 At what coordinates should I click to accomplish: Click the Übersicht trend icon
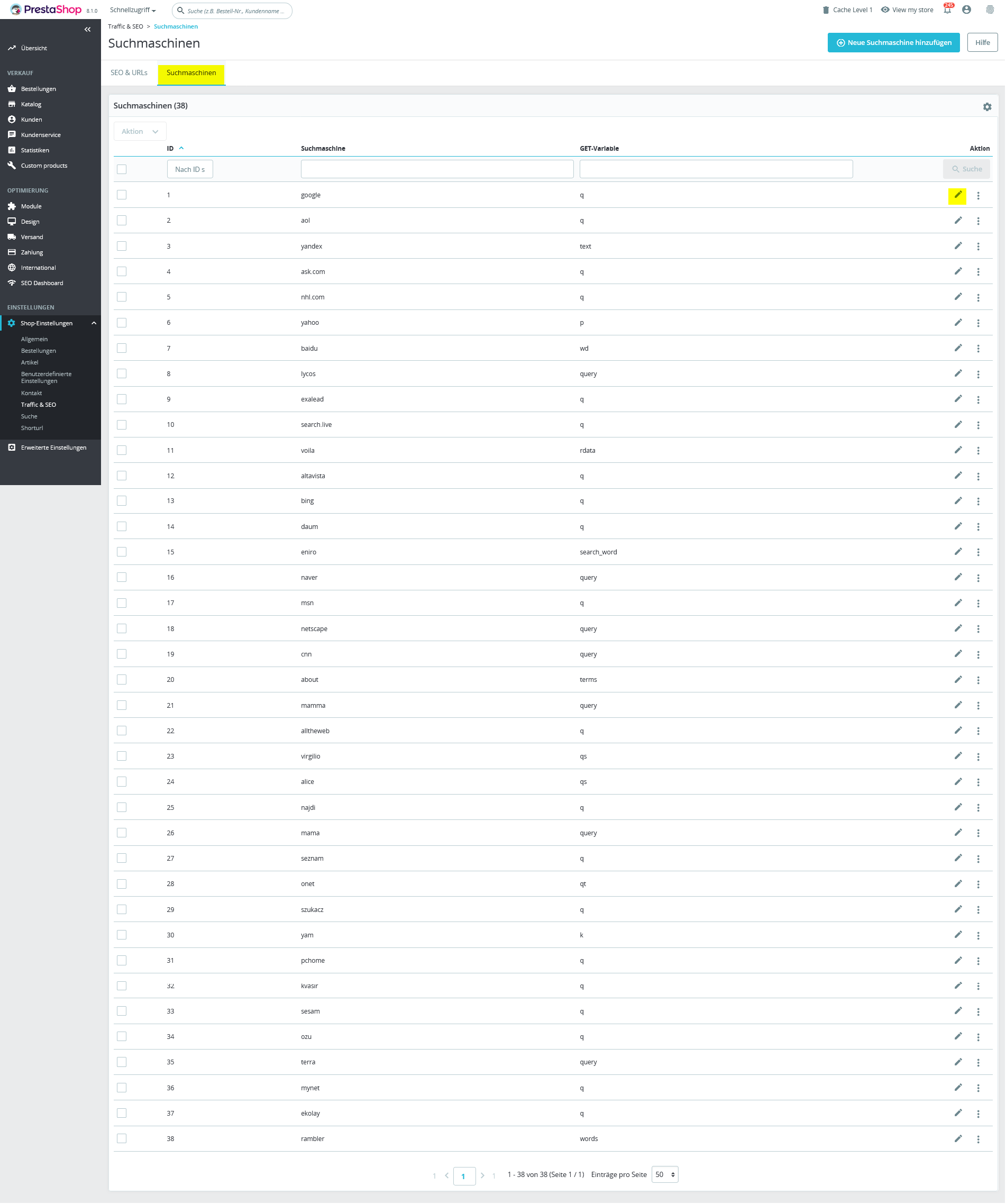click(x=12, y=48)
